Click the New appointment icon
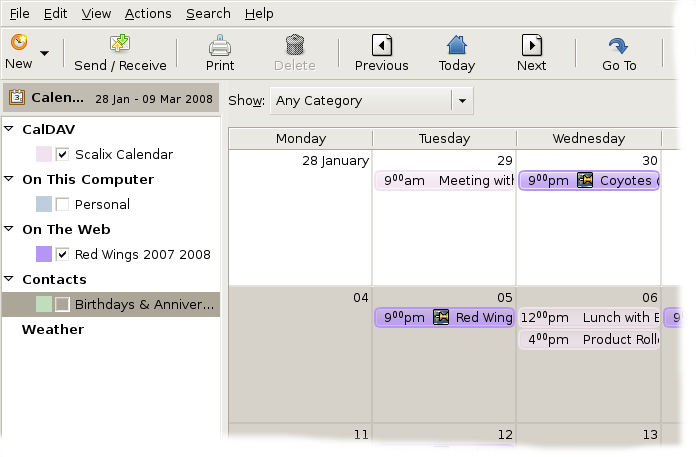This screenshot has height=457, width=696. [18, 43]
